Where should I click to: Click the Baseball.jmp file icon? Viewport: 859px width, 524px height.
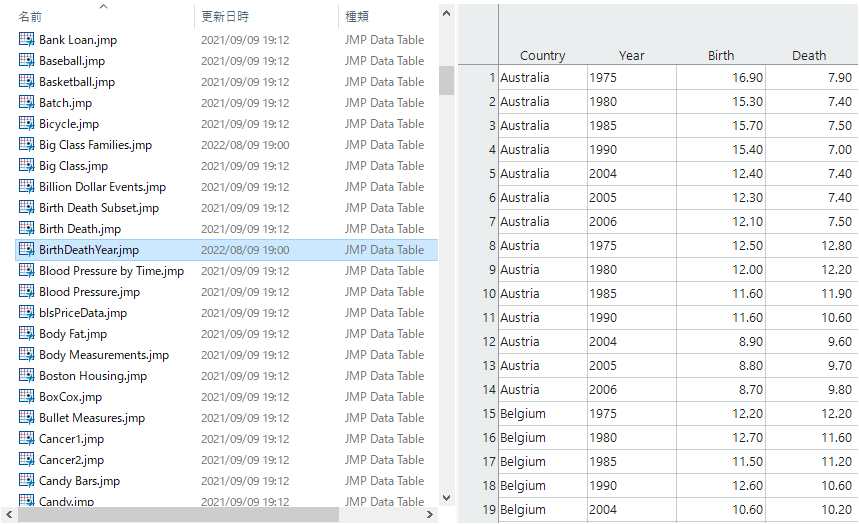coord(26,60)
